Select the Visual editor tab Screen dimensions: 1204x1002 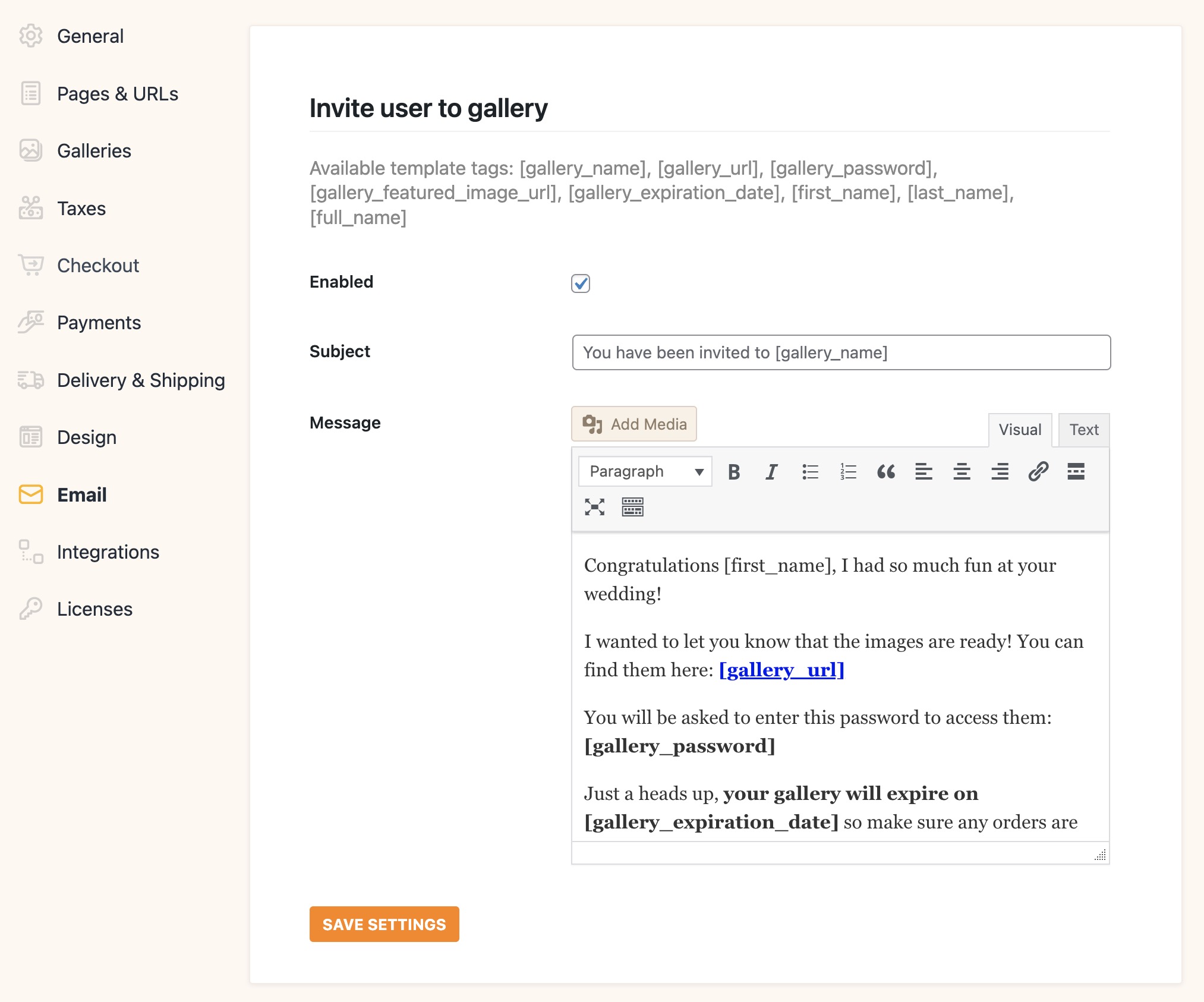pos(1020,430)
